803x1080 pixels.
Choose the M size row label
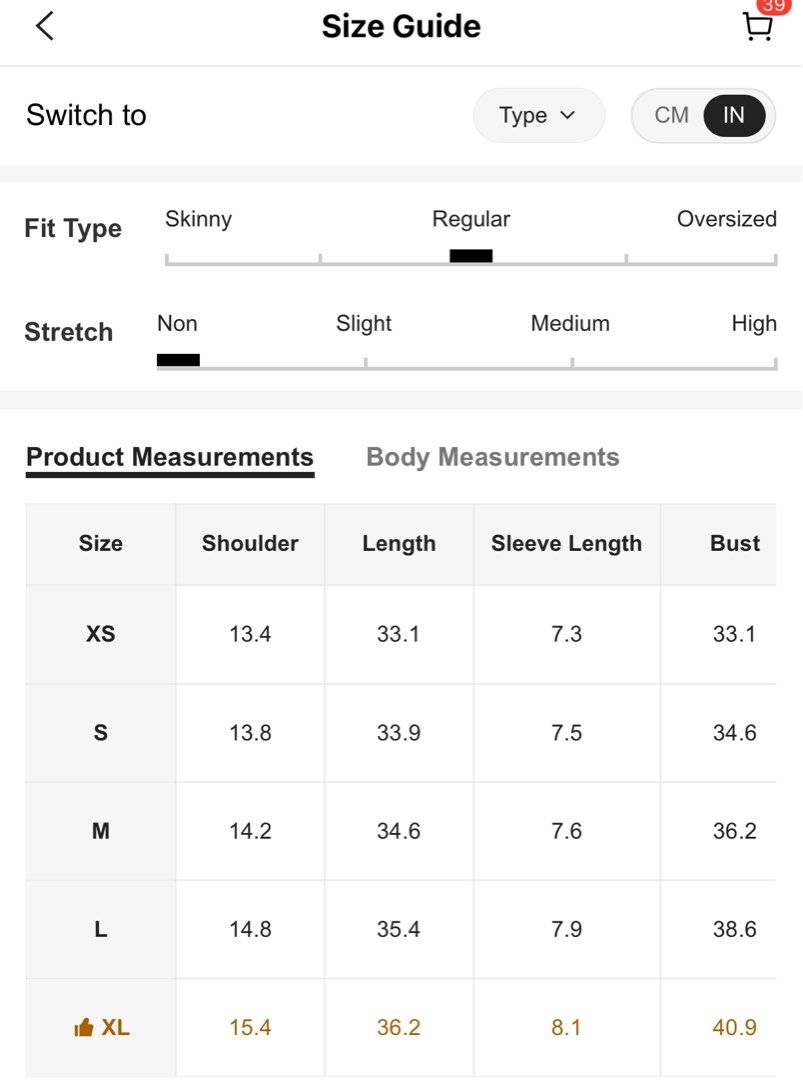coord(101,831)
